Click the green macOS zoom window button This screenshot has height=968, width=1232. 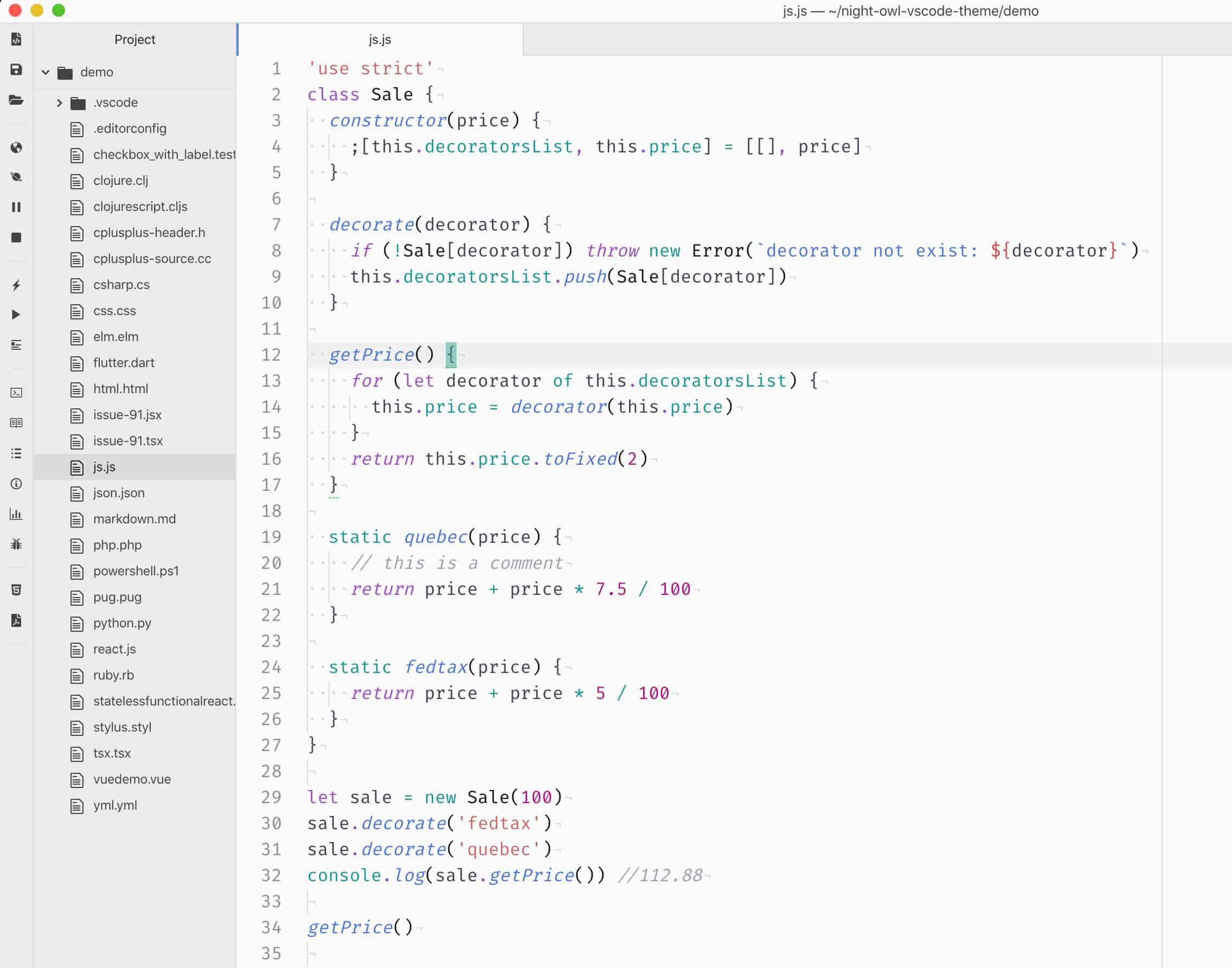tap(59, 10)
